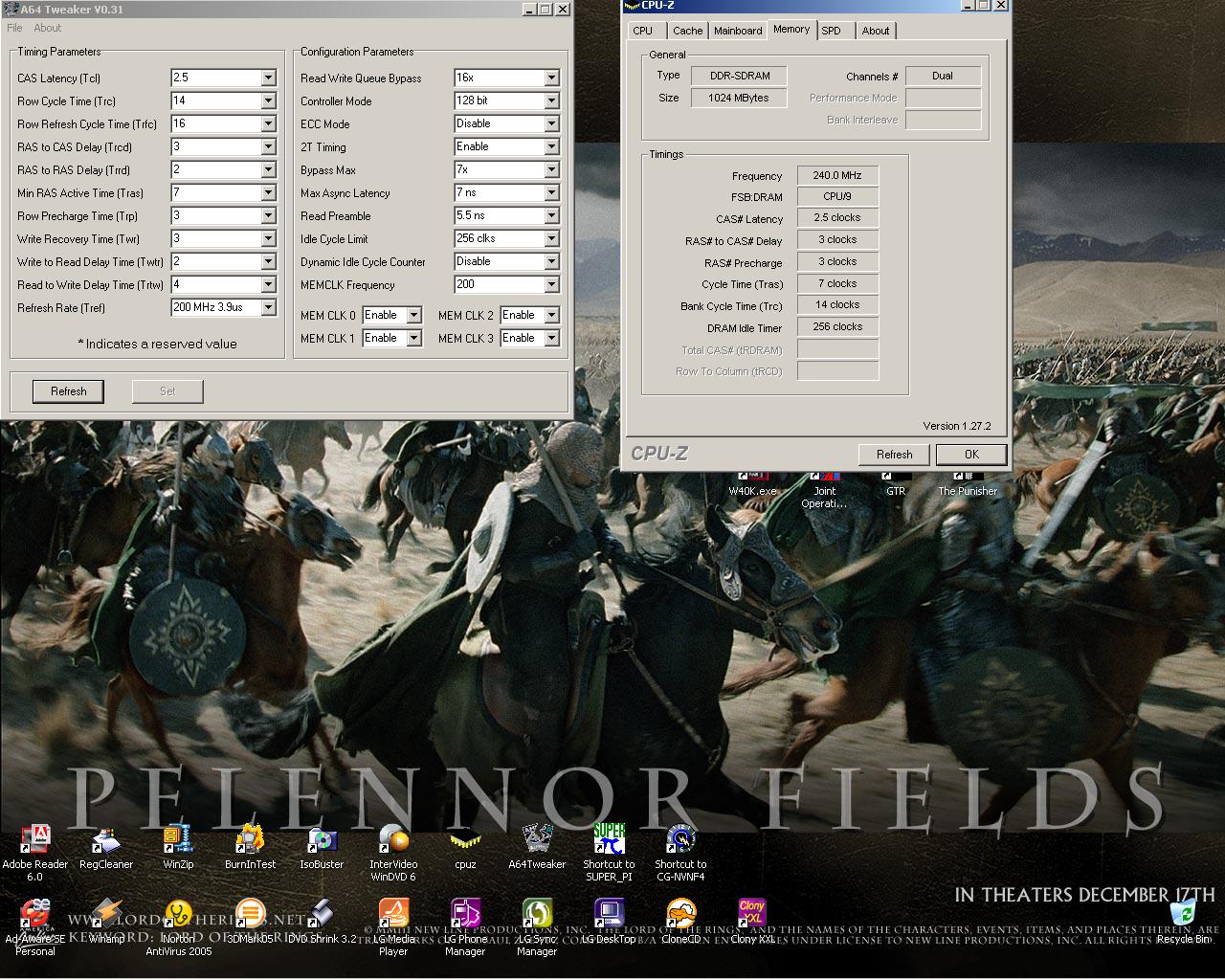
Task: Click the Set button in A64 Tweaker
Action: pyautogui.click(x=167, y=390)
